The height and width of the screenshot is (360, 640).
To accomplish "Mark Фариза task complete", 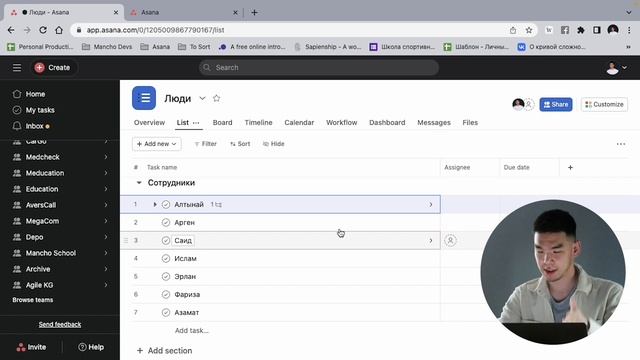I will click(x=166, y=294).
